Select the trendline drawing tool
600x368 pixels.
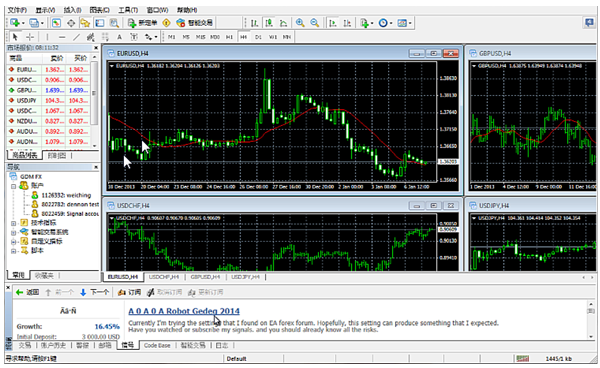tap(77, 37)
